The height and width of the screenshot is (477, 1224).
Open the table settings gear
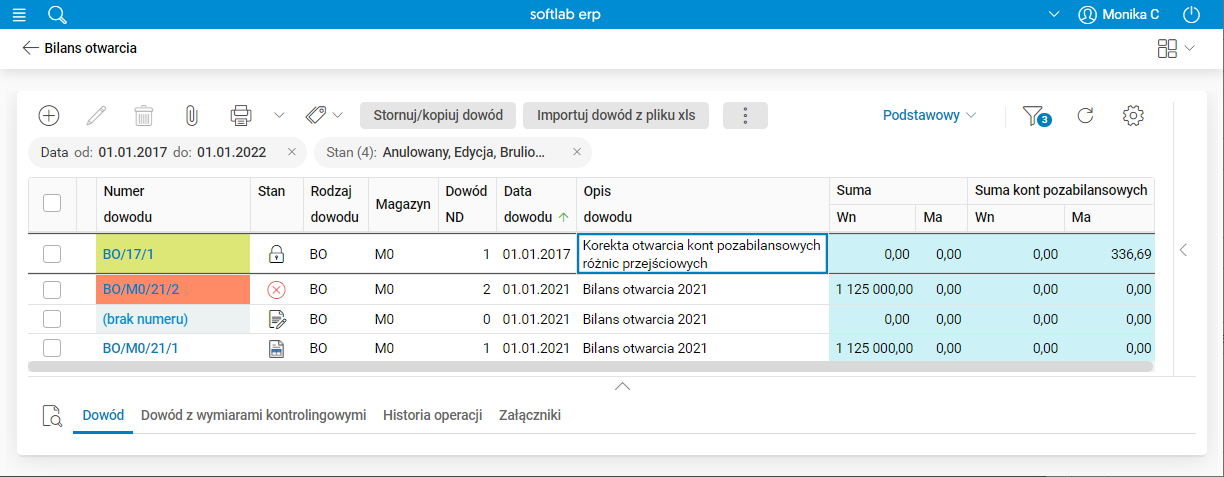pos(1133,115)
